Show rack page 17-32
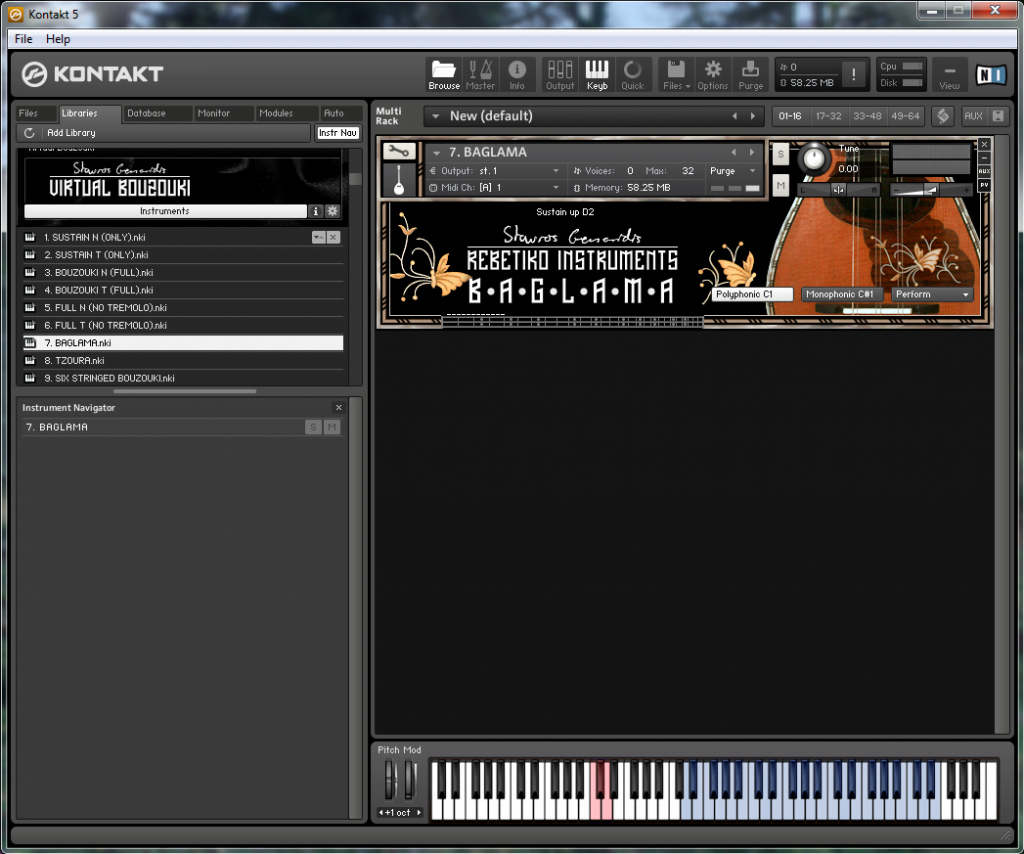 828,116
